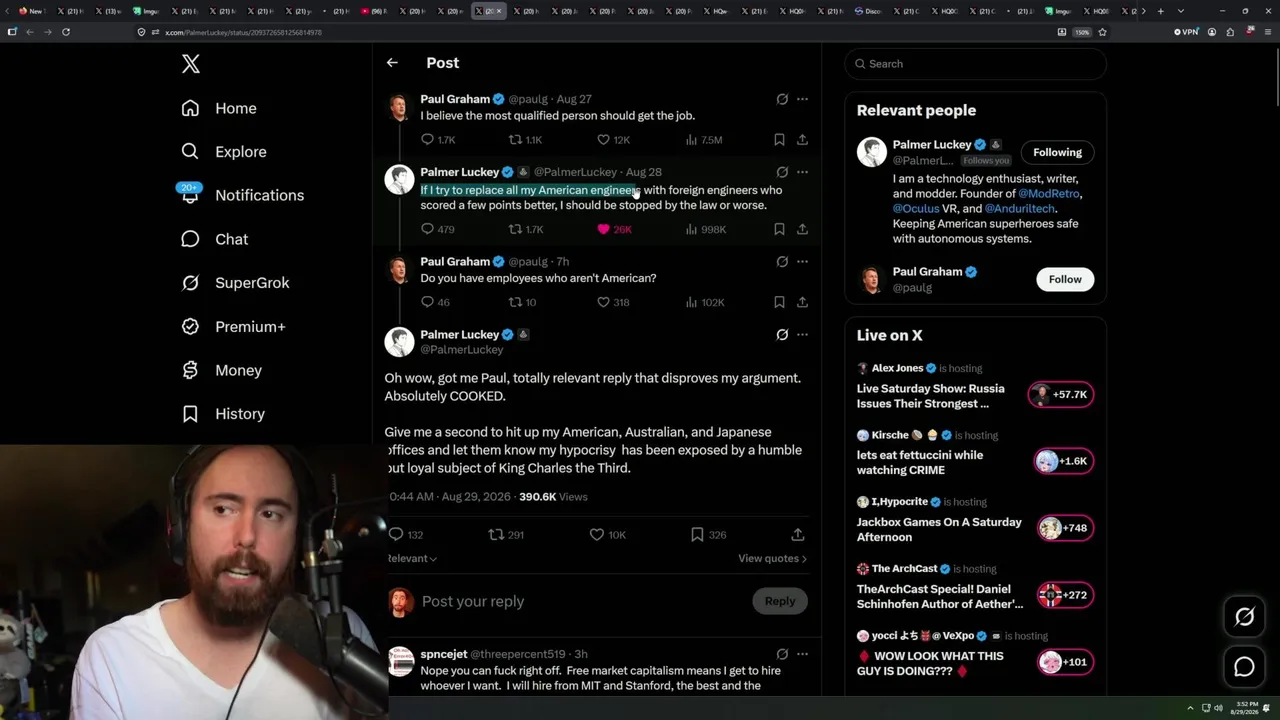Bookmark this page with the star icon
The image size is (1280, 720).
coord(1102,32)
